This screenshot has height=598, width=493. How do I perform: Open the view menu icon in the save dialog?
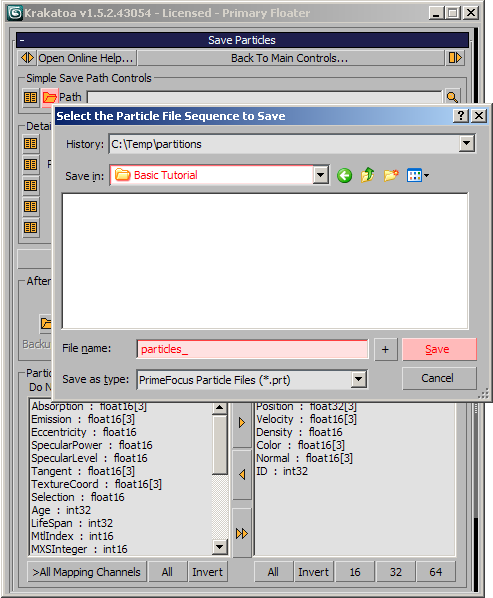(x=418, y=175)
